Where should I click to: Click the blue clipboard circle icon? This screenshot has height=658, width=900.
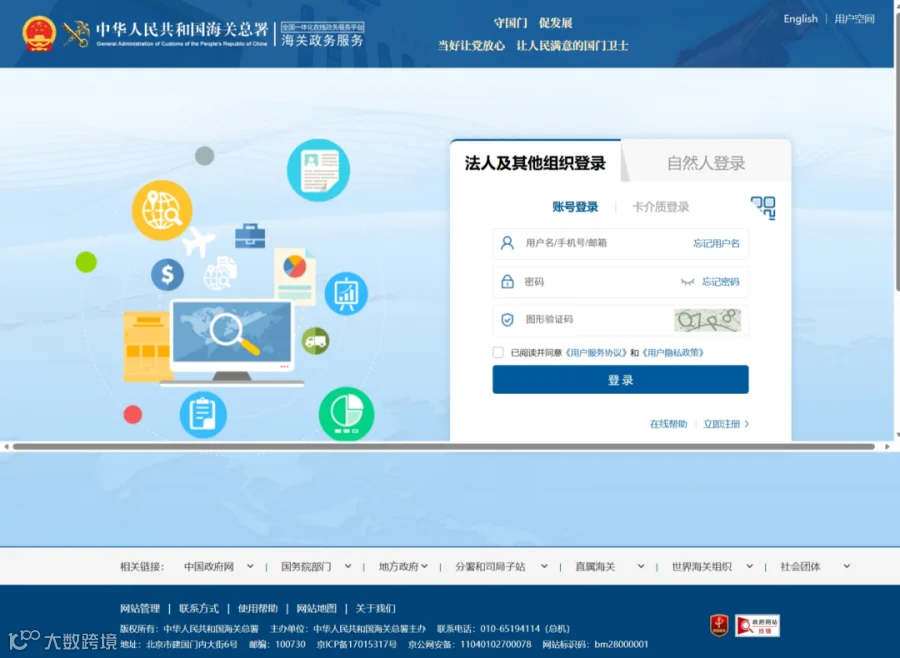(203, 415)
